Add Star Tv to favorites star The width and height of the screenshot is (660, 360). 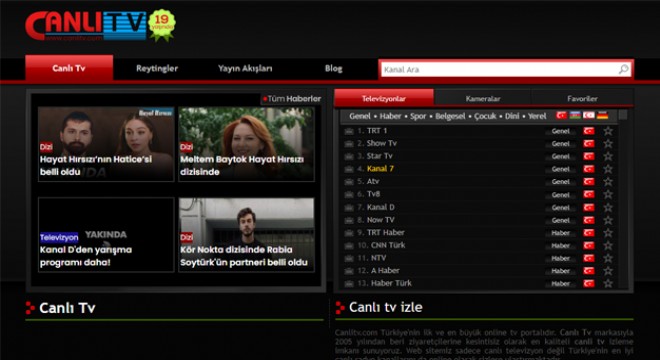point(608,156)
